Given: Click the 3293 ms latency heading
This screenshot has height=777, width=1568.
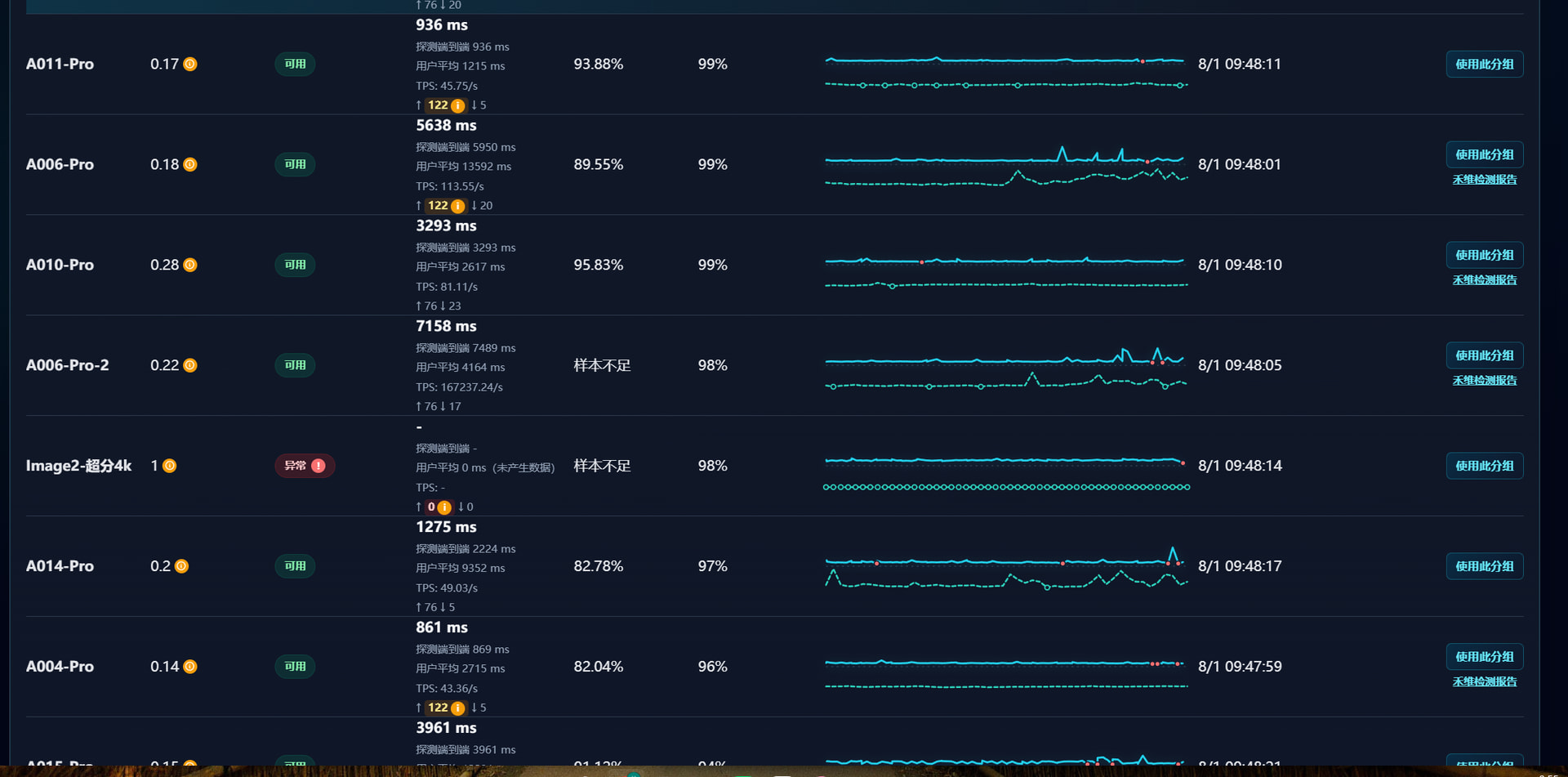Looking at the screenshot, I should pyautogui.click(x=446, y=226).
